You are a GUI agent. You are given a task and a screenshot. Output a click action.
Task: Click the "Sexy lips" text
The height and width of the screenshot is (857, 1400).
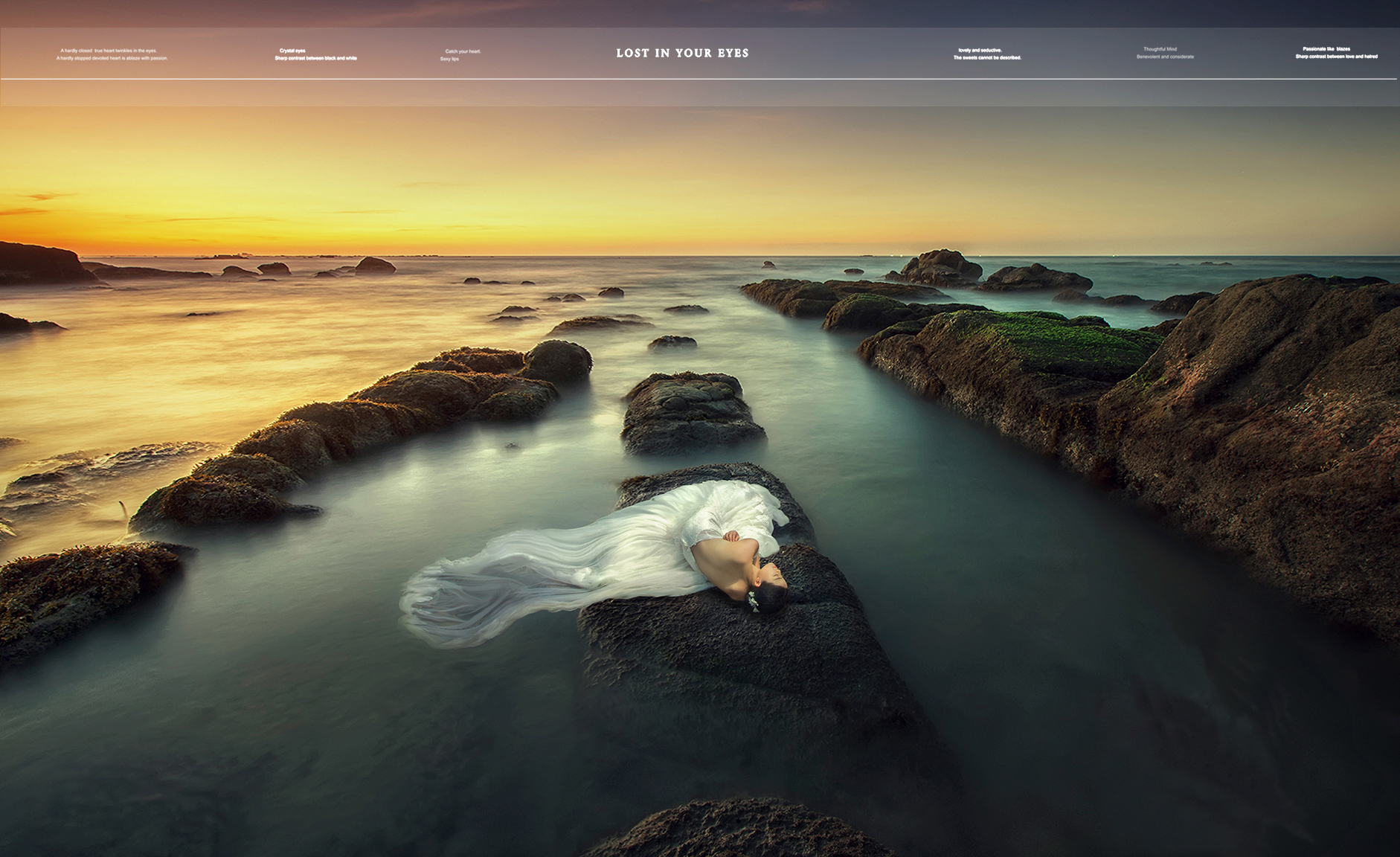[x=449, y=59]
